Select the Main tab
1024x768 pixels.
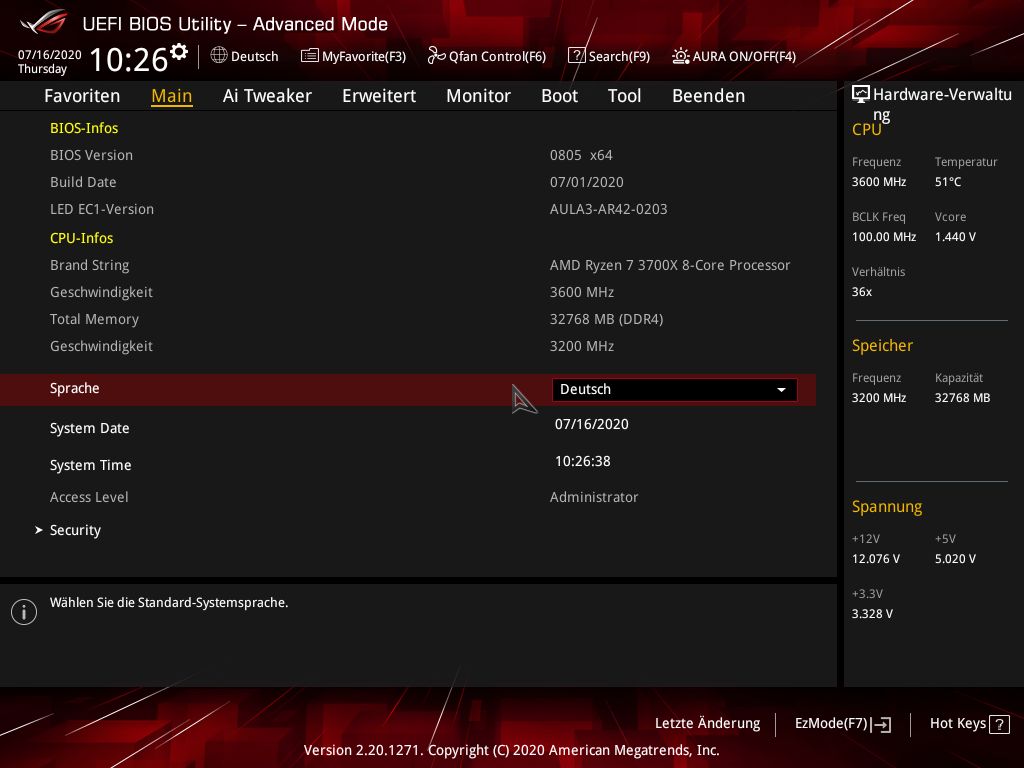[172, 95]
